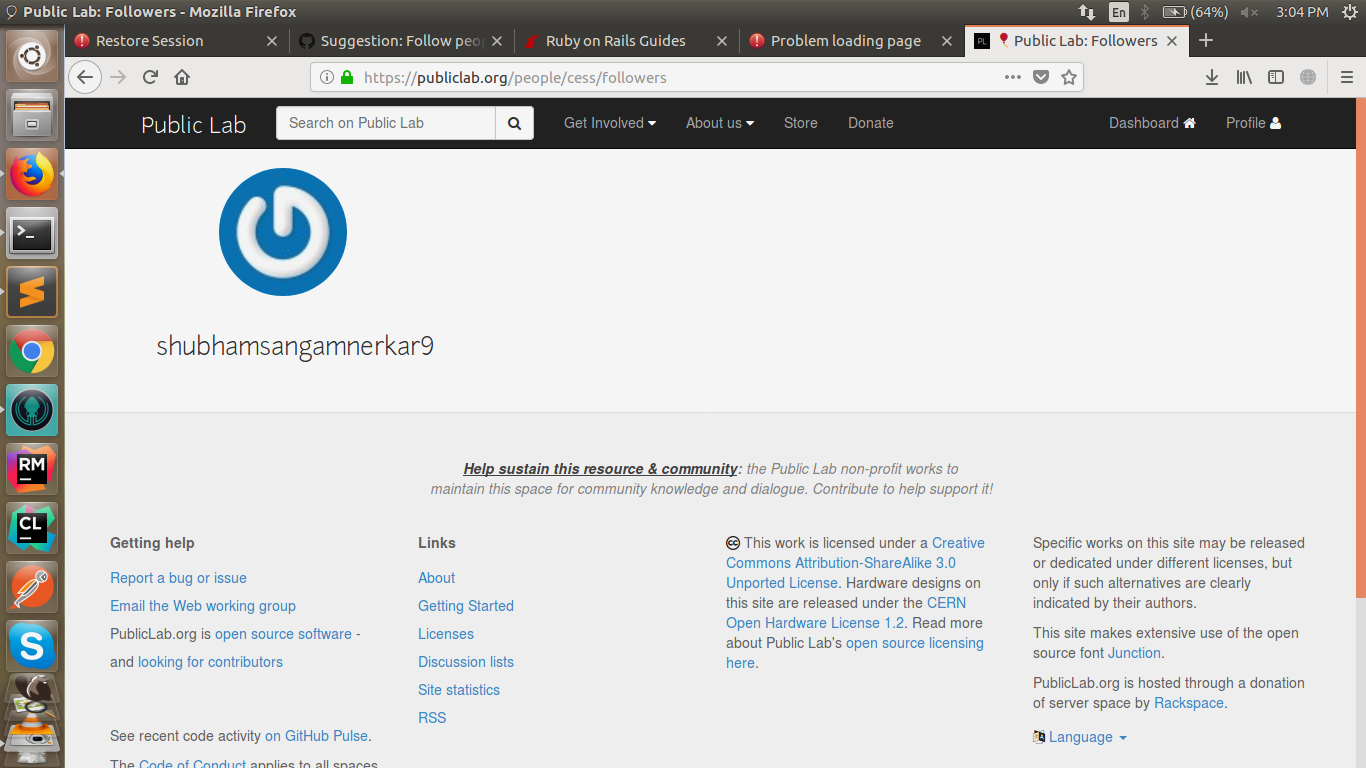This screenshot has height=768, width=1366.
Task: Open the battery status menu
Action: [1195, 12]
